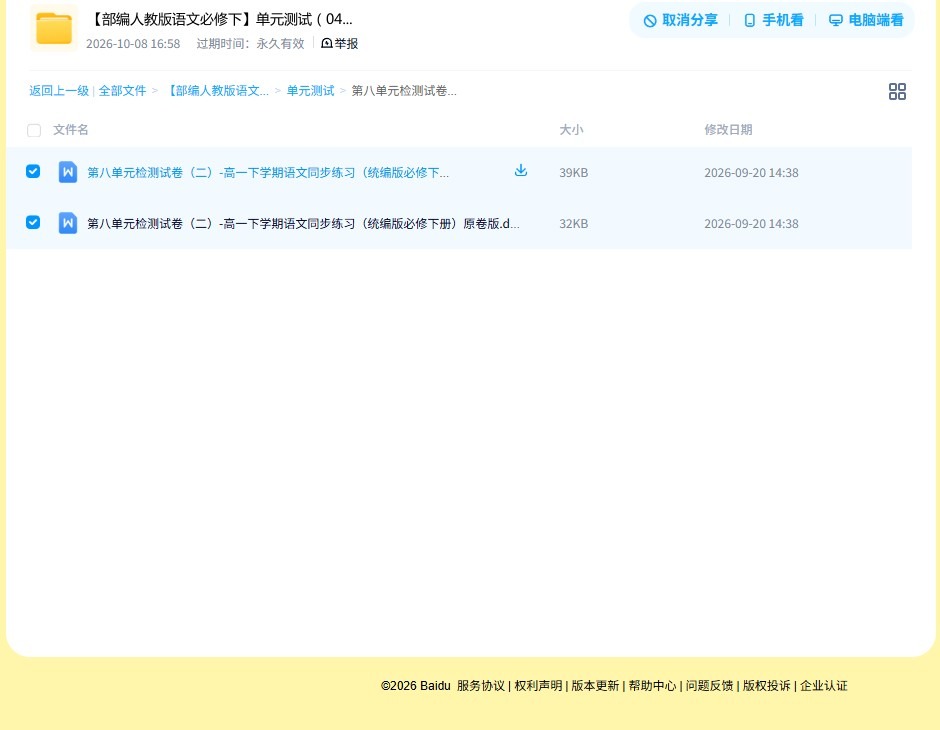This screenshot has height=730, width=940.
Task: Open the 39KB 第八单元检测试卷 file name
Action: [x=268, y=173]
